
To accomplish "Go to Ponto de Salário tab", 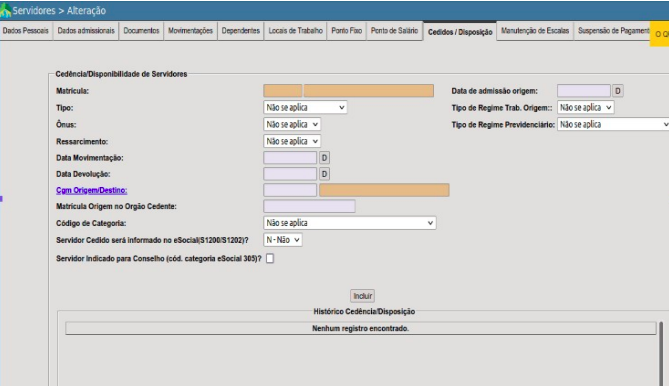I will point(394,31).
